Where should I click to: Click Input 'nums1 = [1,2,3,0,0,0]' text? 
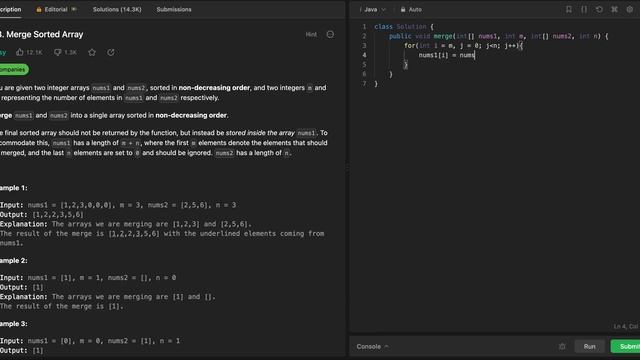[70, 205]
